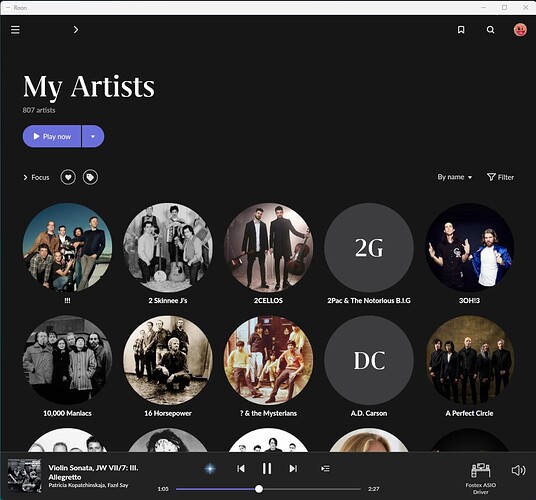Open search with the magnifier icon
Image resolution: width=536 pixels, height=500 pixels.
pos(490,30)
